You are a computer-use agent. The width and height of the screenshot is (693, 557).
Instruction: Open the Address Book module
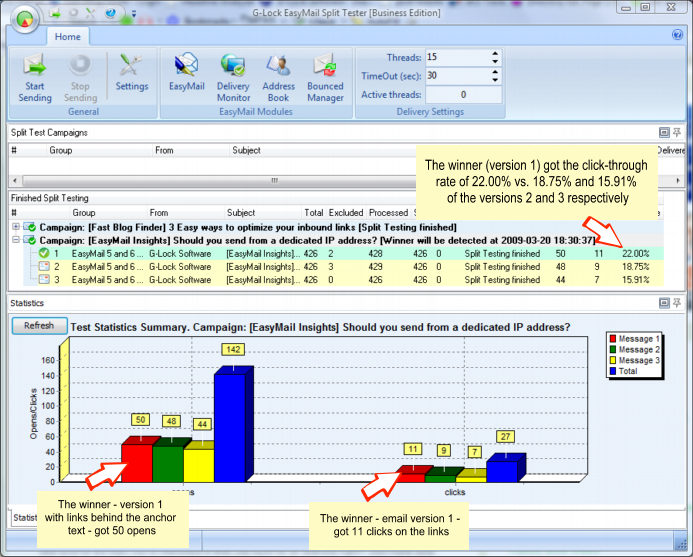point(278,78)
